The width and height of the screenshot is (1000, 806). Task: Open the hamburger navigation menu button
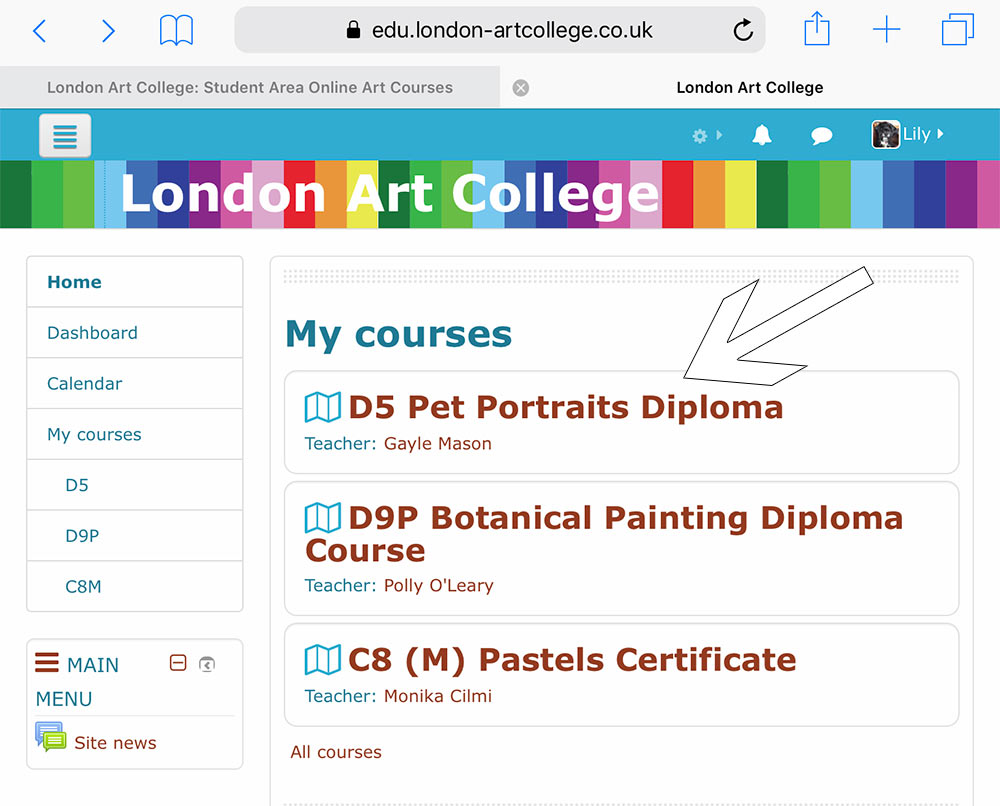pyautogui.click(x=65, y=135)
